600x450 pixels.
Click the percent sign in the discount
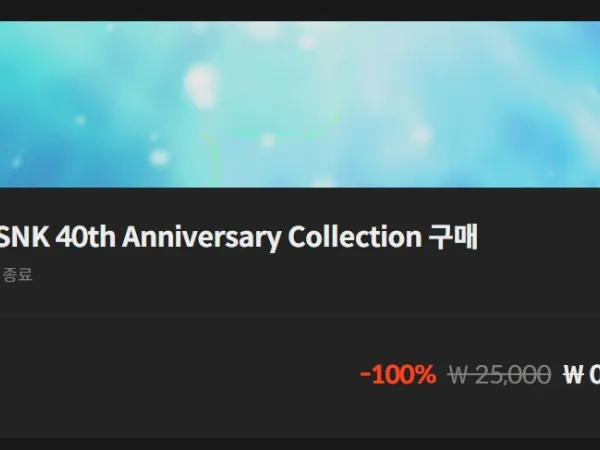click(424, 374)
